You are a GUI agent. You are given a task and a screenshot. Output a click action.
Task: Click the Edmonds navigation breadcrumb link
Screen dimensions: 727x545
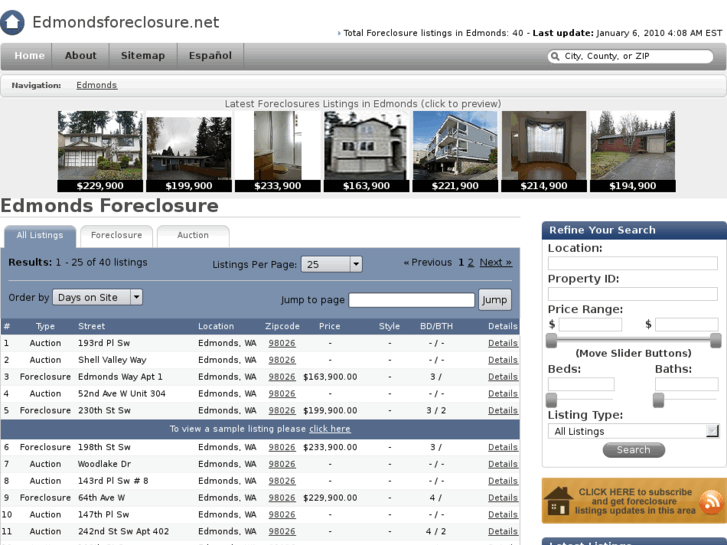coord(96,85)
